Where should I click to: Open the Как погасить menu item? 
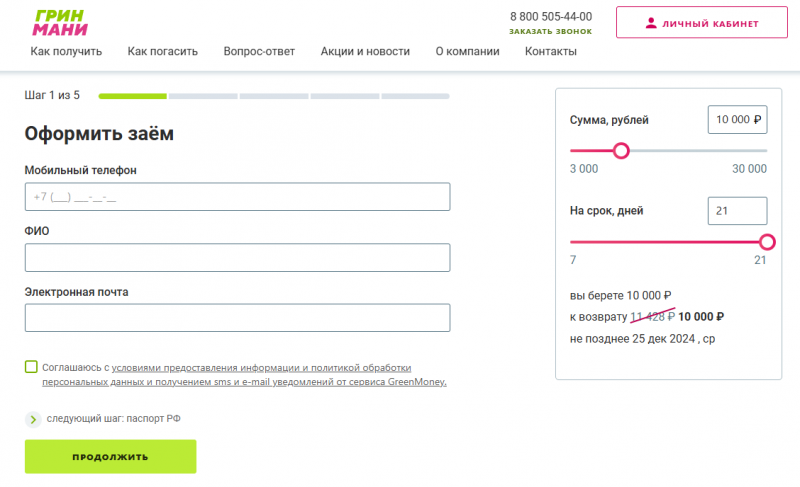pos(163,52)
